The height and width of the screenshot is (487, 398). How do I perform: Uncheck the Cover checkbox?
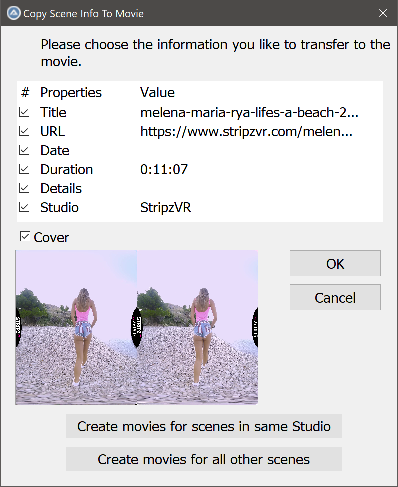point(25,236)
